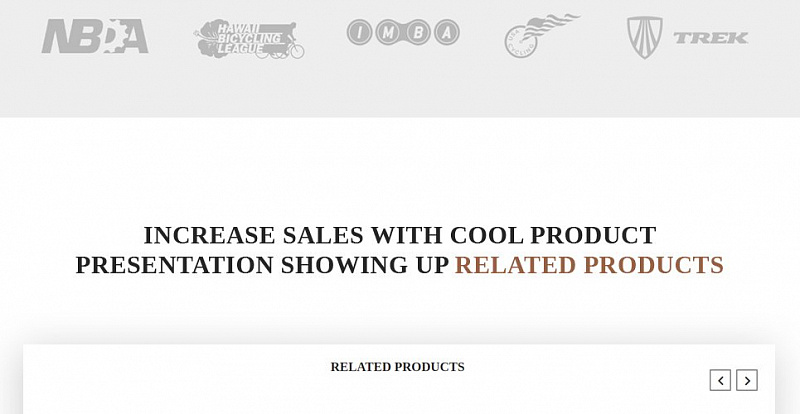The image size is (800, 414).
Task: Click the Trek shield emblem
Action: tap(645, 37)
